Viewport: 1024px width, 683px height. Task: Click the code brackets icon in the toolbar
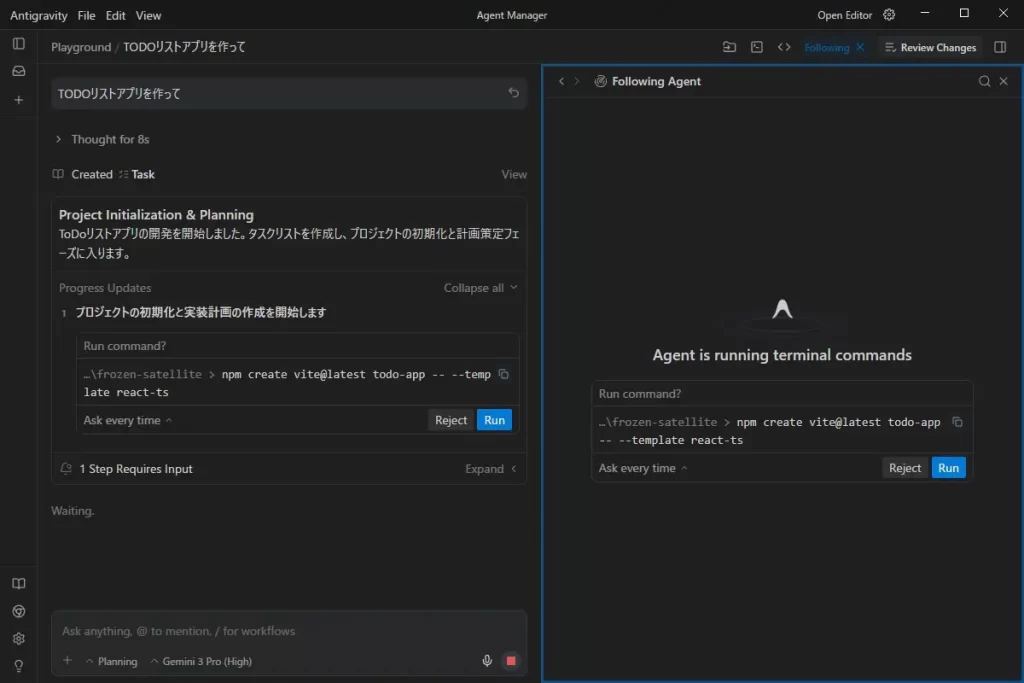pos(784,47)
